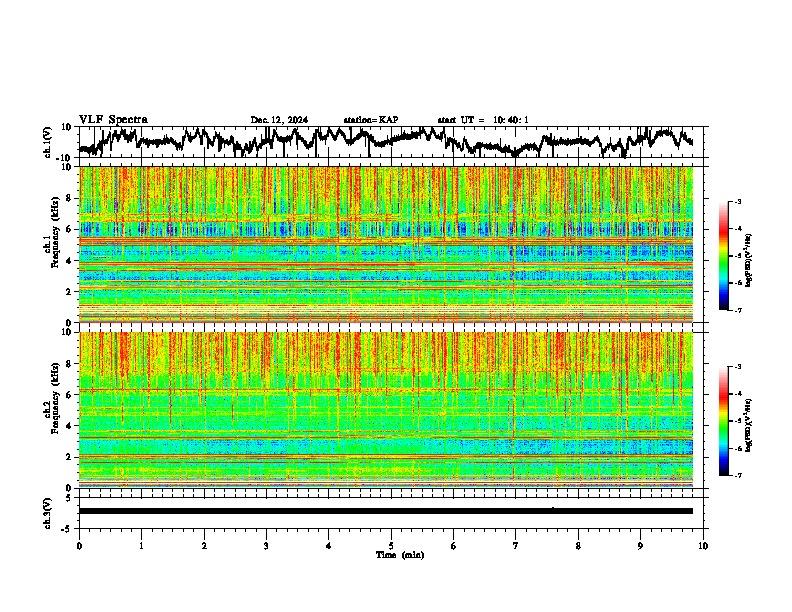The height and width of the screenshot is (612, 792).
Task: Click the '8' kHz tick on ch.1 frequency axis
Action: click(x=69, y=198)
